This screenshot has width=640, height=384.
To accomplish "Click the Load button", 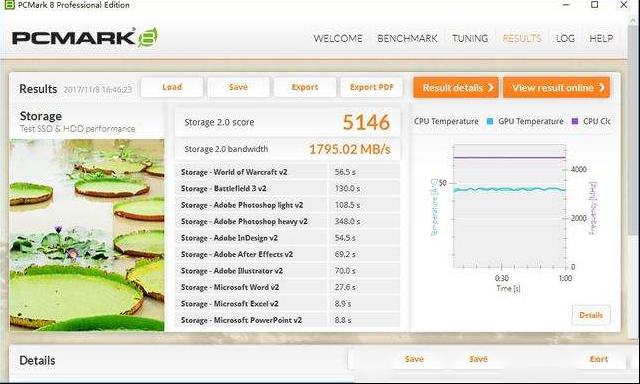I will [172, 87].
